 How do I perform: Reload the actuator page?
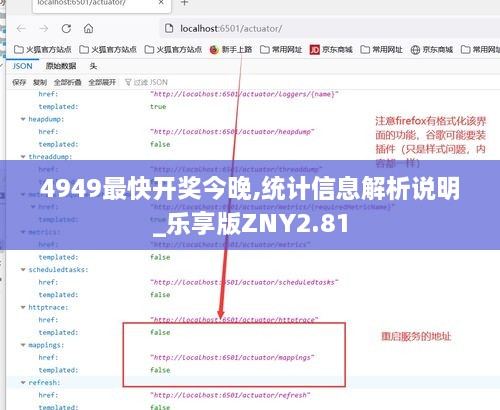click(66, 29)
